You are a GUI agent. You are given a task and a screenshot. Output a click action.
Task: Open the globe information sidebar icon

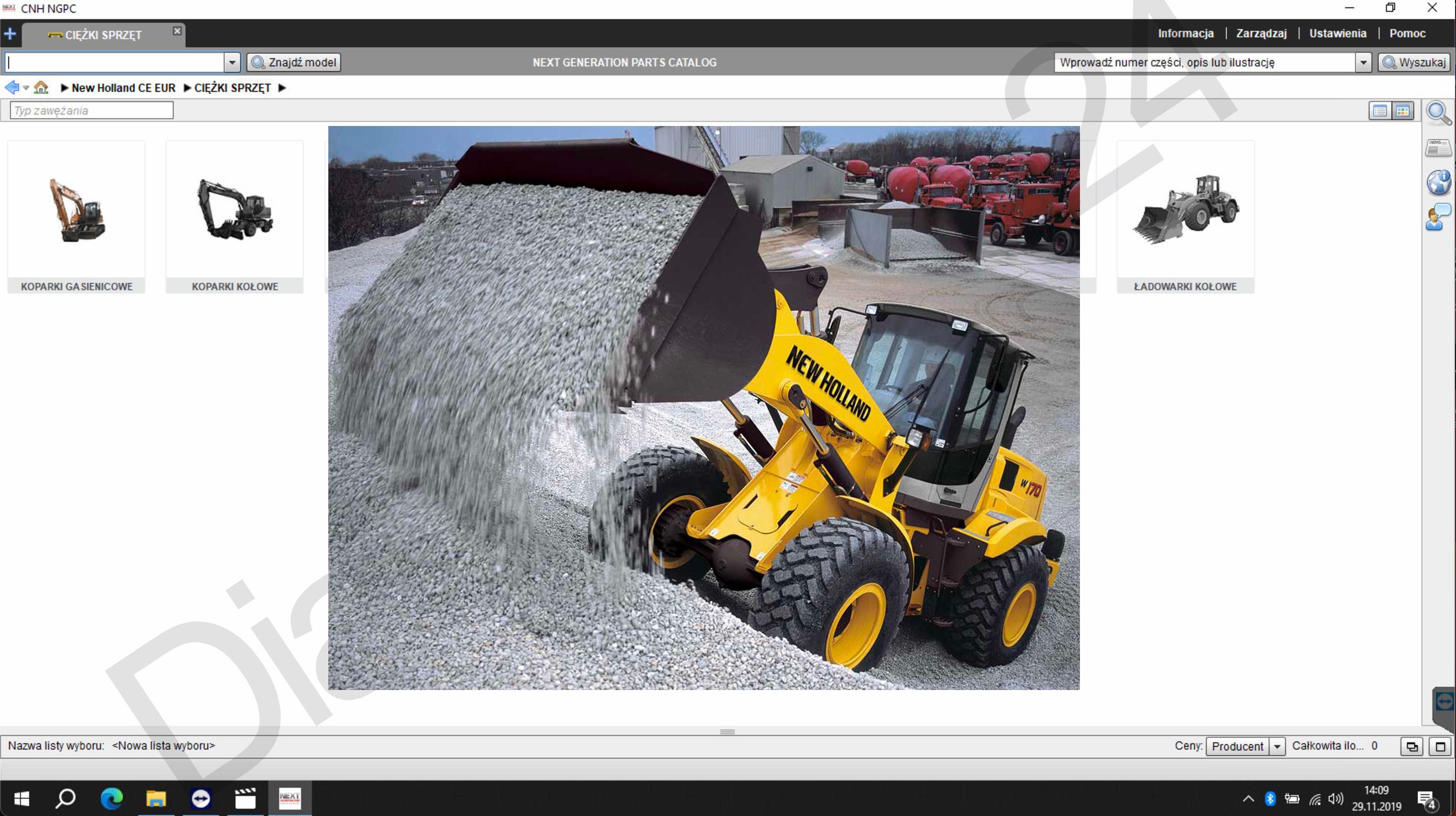1438,182
